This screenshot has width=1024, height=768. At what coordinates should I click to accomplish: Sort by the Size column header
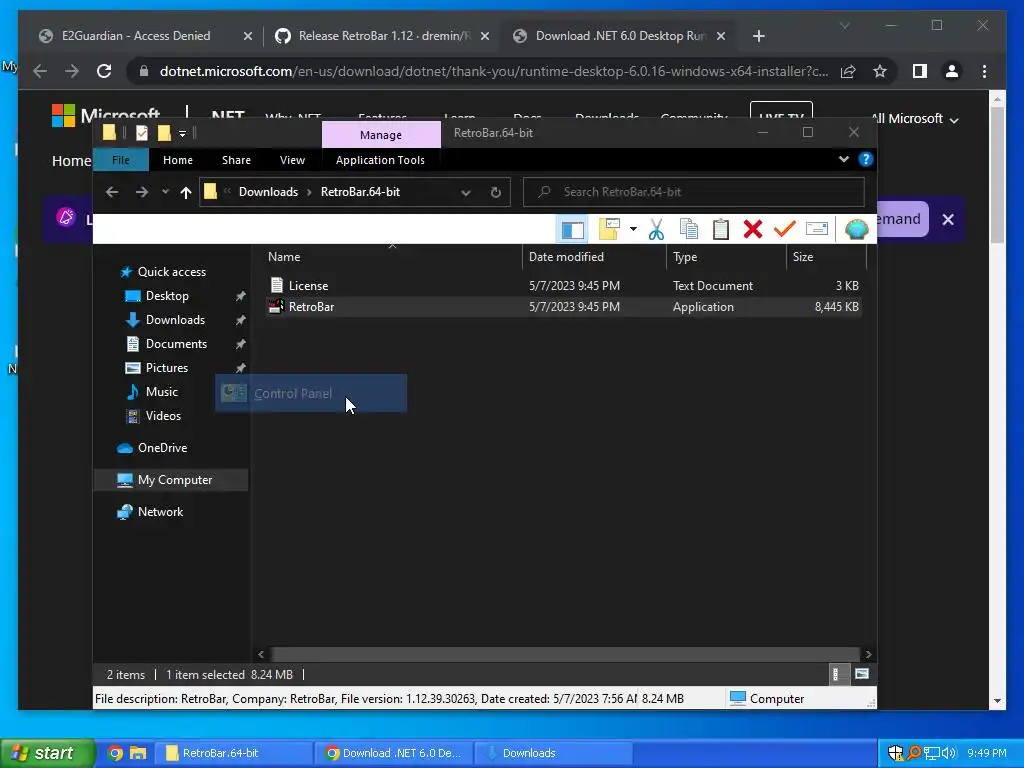click(825, 257)
